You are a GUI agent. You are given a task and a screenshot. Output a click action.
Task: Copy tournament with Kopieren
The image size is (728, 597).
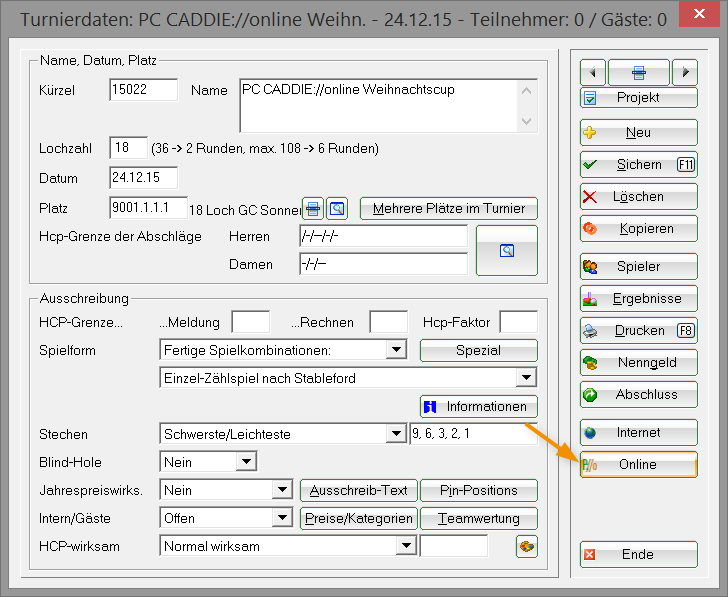click(638, 229)
